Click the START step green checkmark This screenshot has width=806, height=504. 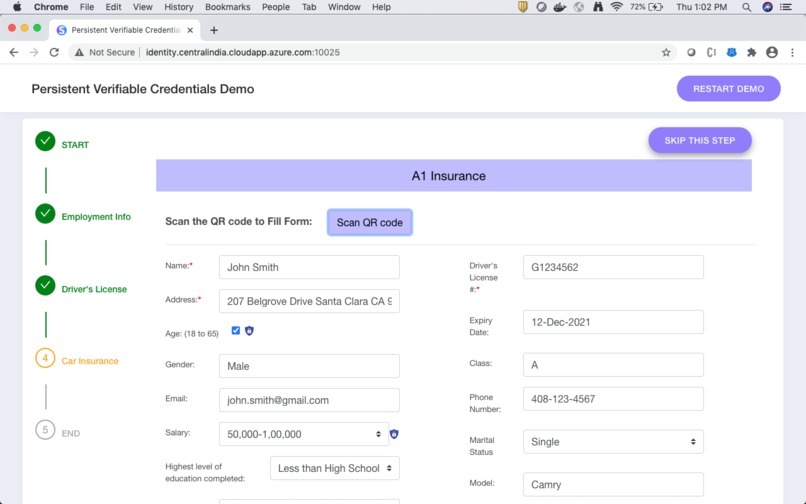pos(45,141)
